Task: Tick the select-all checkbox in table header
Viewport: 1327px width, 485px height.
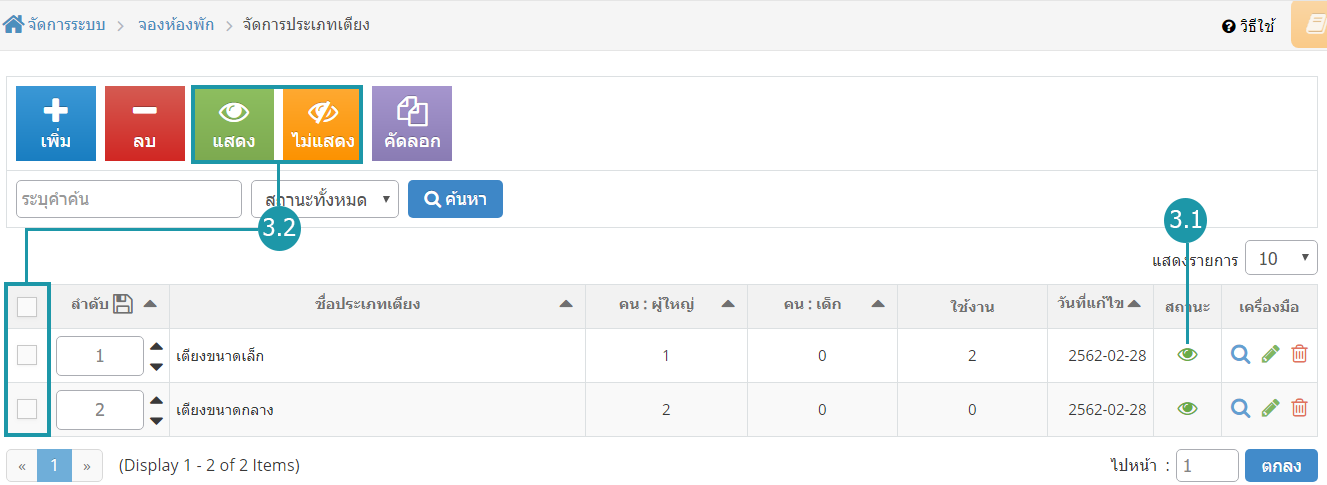Action: pyautogui.click(x=27, y=307)
